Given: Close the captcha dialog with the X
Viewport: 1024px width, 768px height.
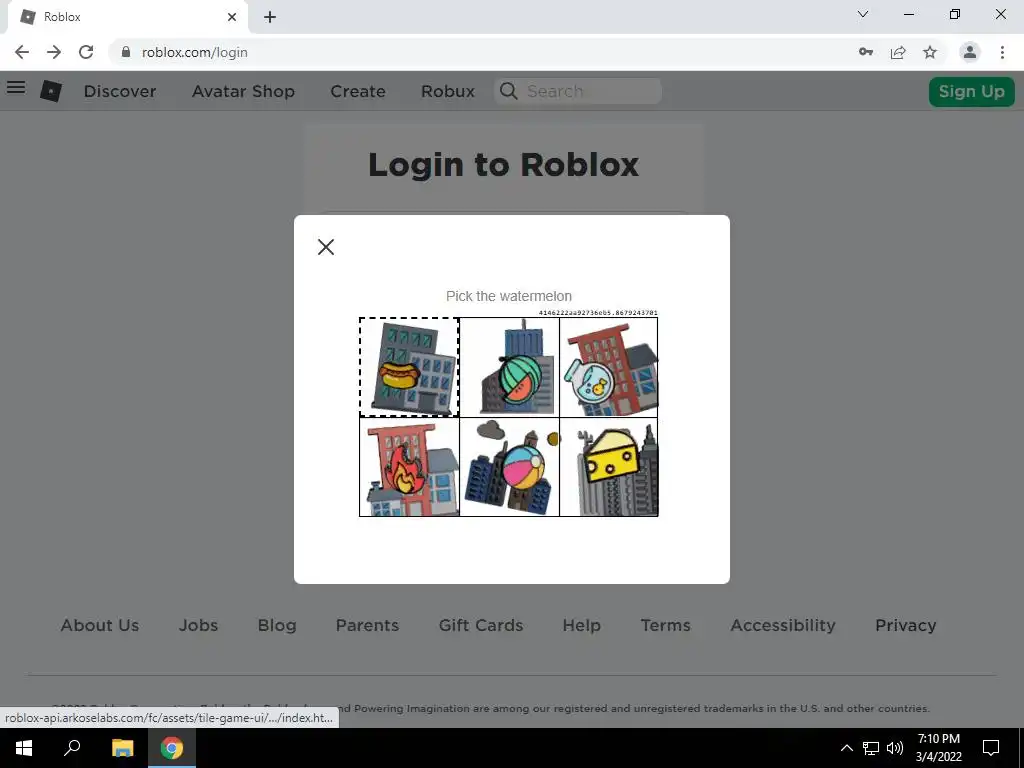Looking at the screenshot, I should 325,247.
